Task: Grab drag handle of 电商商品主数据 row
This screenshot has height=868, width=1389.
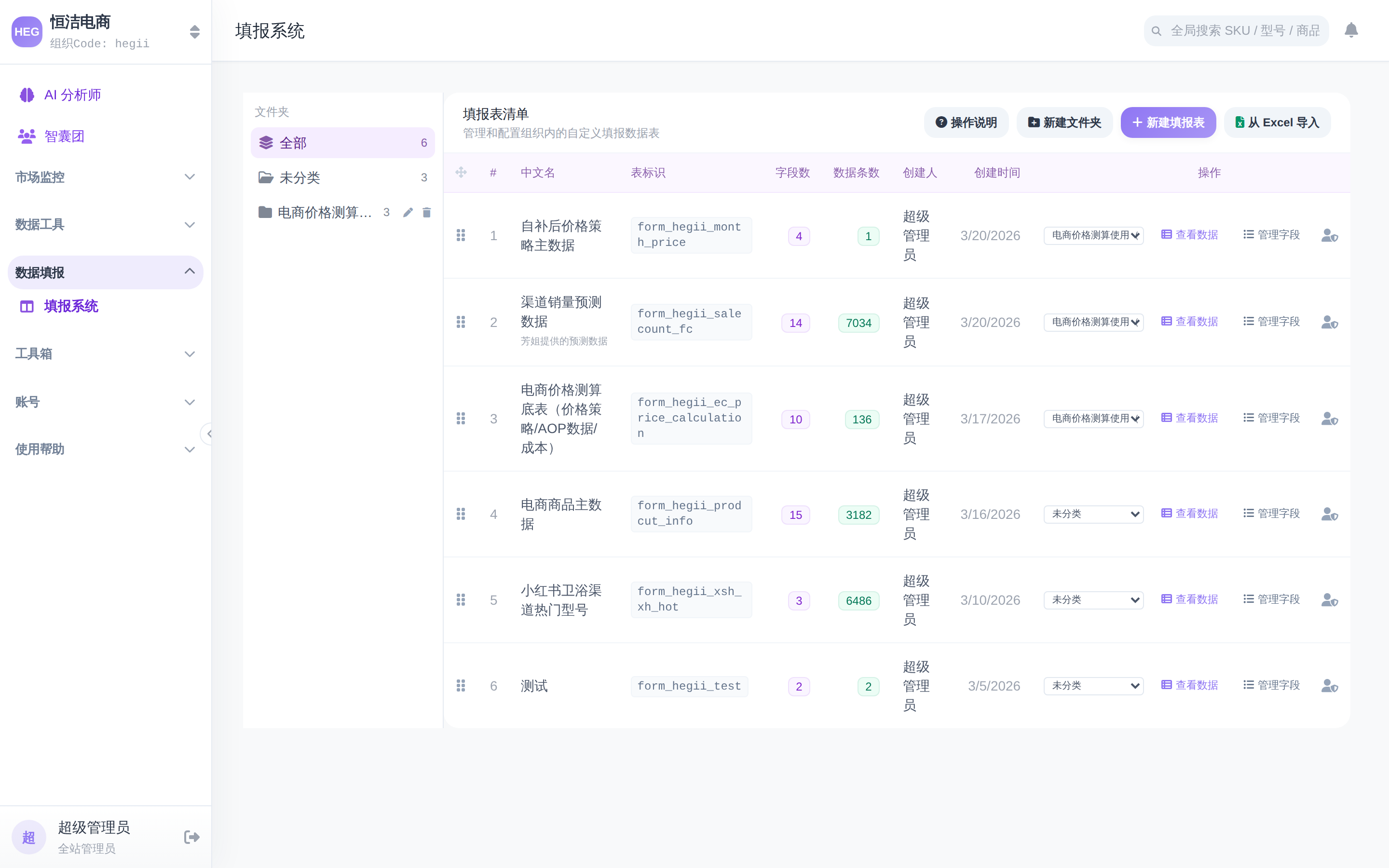Action: pos(460,514)
